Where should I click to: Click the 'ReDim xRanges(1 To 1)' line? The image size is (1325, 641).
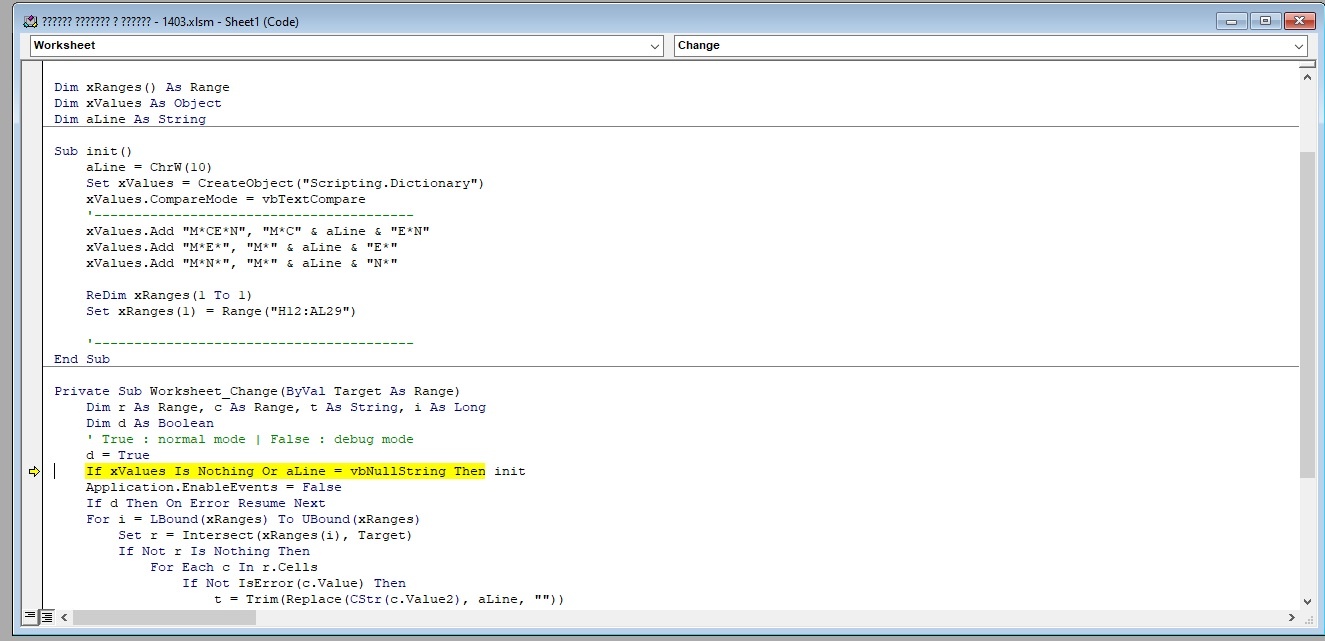pos(169,295)
